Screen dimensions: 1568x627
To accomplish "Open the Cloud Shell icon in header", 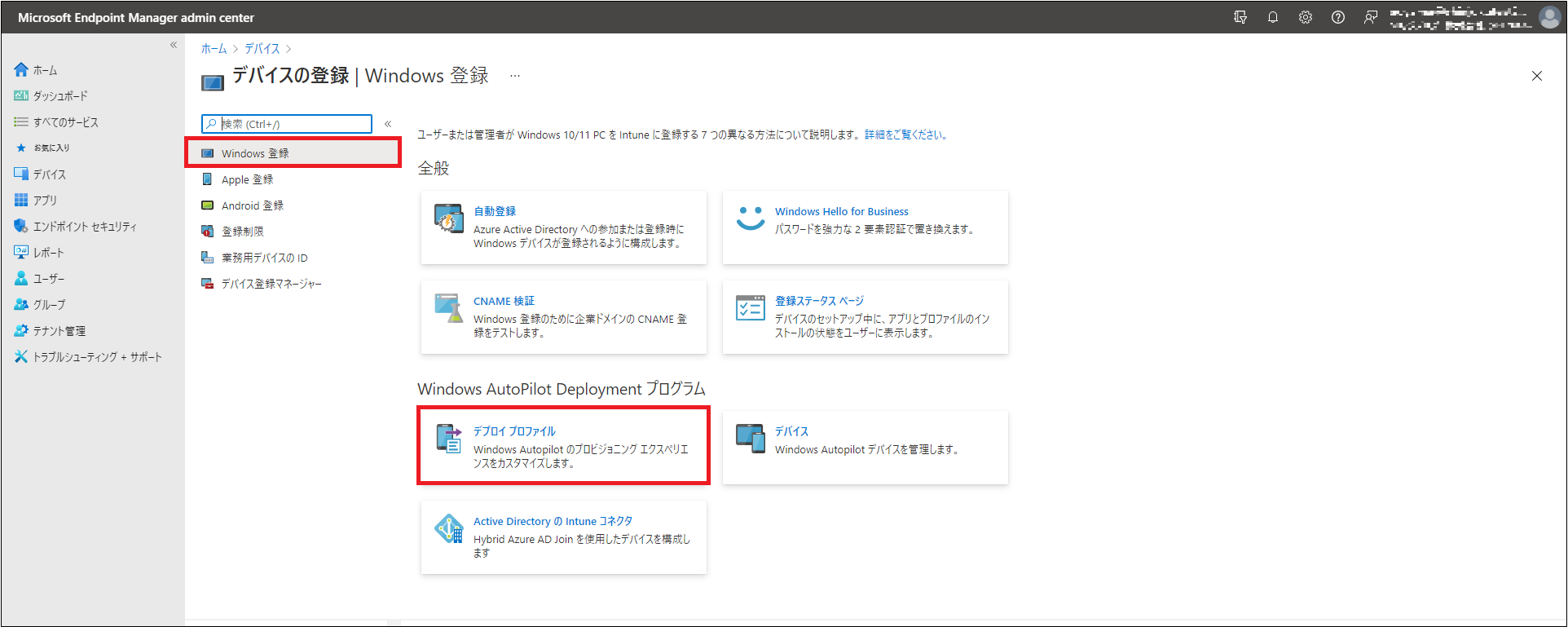I will 1240,17.
